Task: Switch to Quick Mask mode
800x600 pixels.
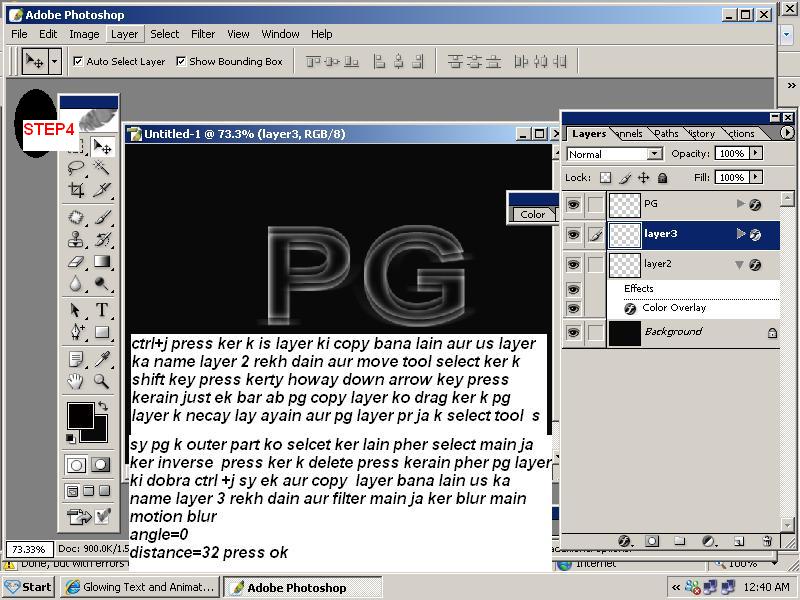Action: pyautogui.click(x=101, y=464)
